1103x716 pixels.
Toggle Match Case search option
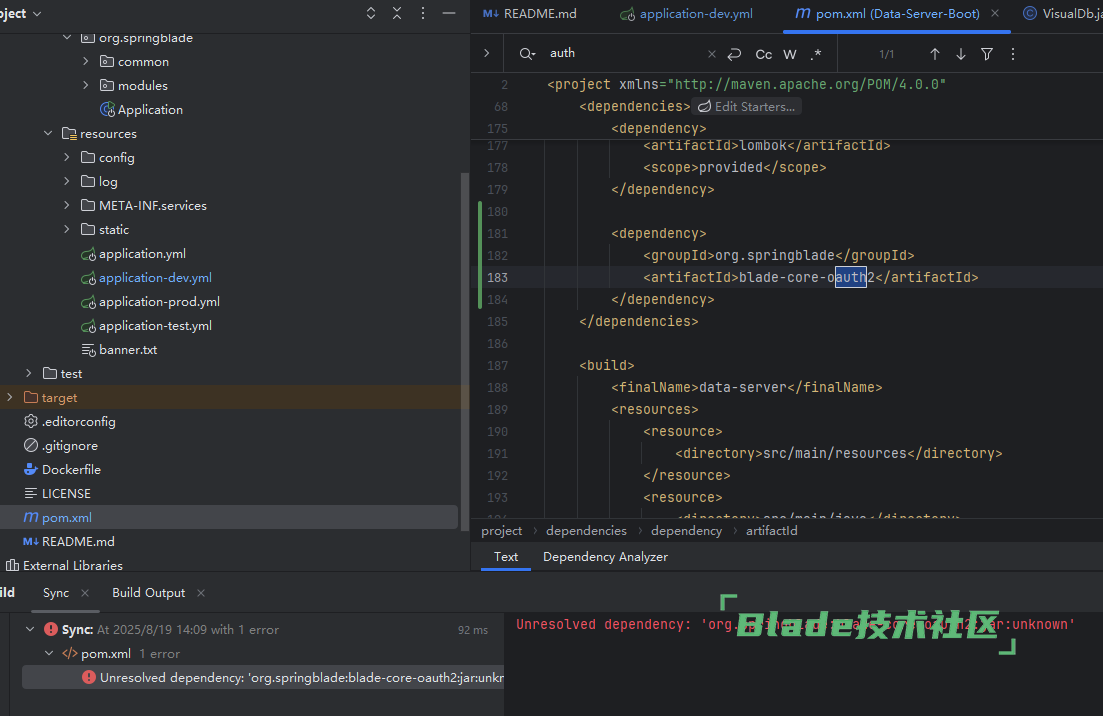pos(763,54)
